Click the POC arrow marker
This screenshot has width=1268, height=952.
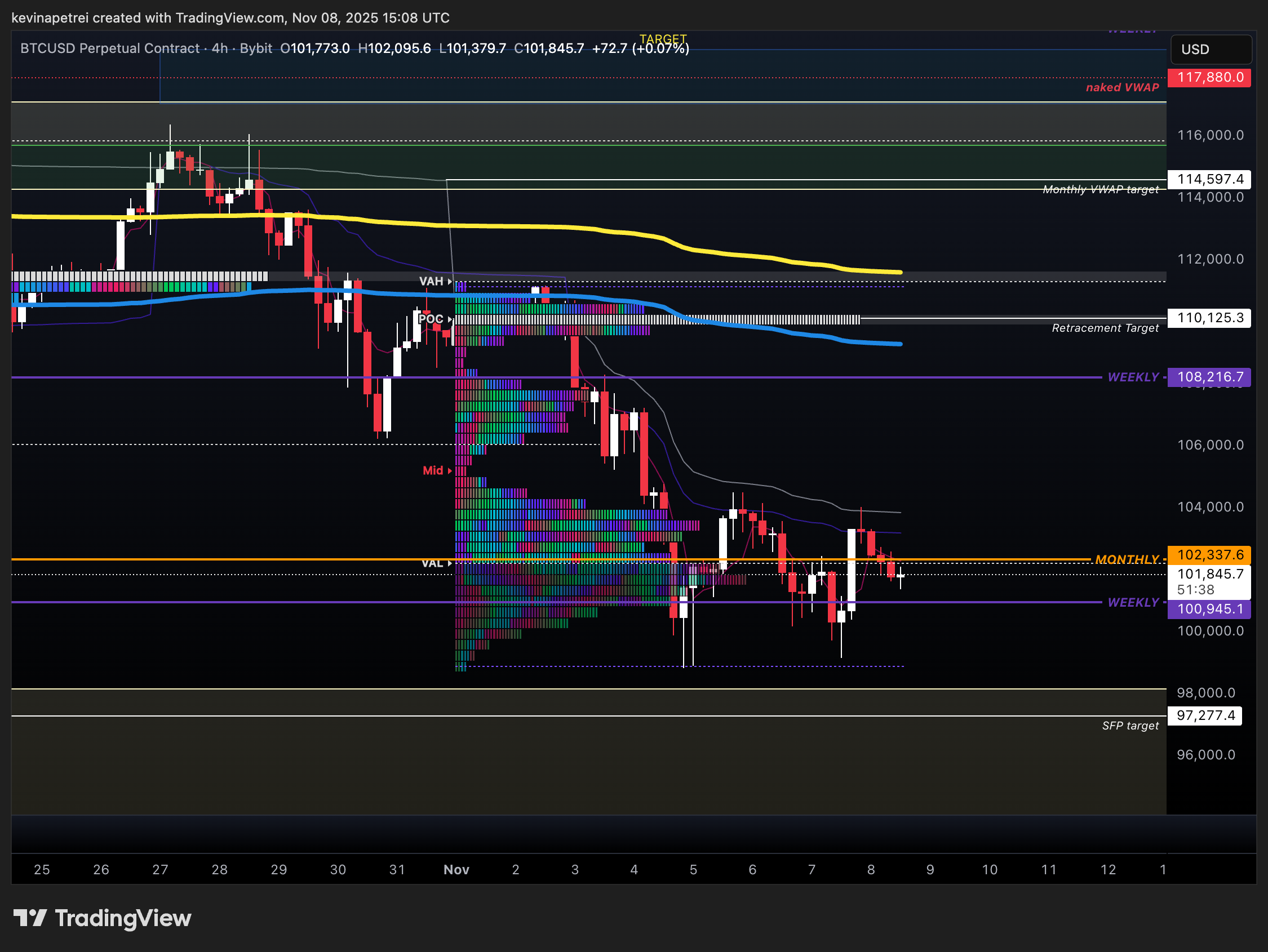(450, 319)
